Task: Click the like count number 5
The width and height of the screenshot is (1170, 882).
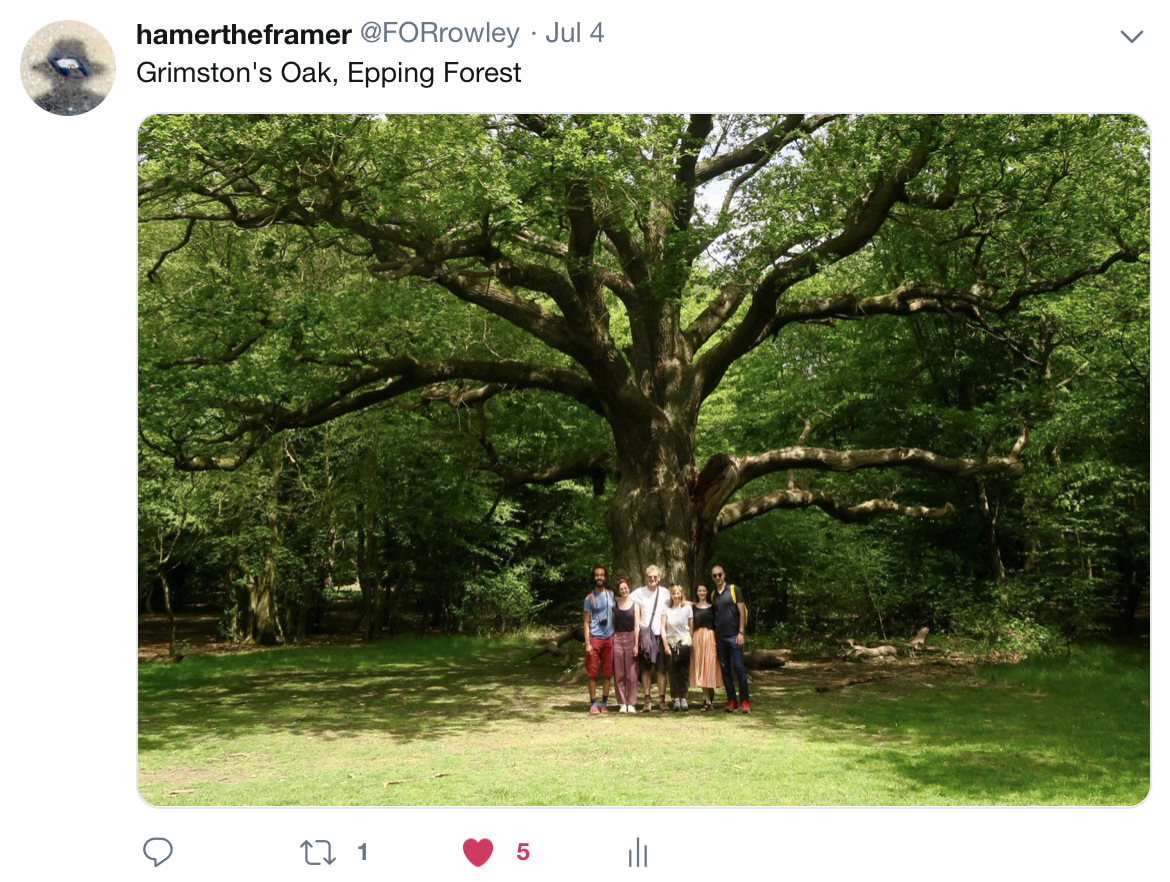Action: click(523, 851)
